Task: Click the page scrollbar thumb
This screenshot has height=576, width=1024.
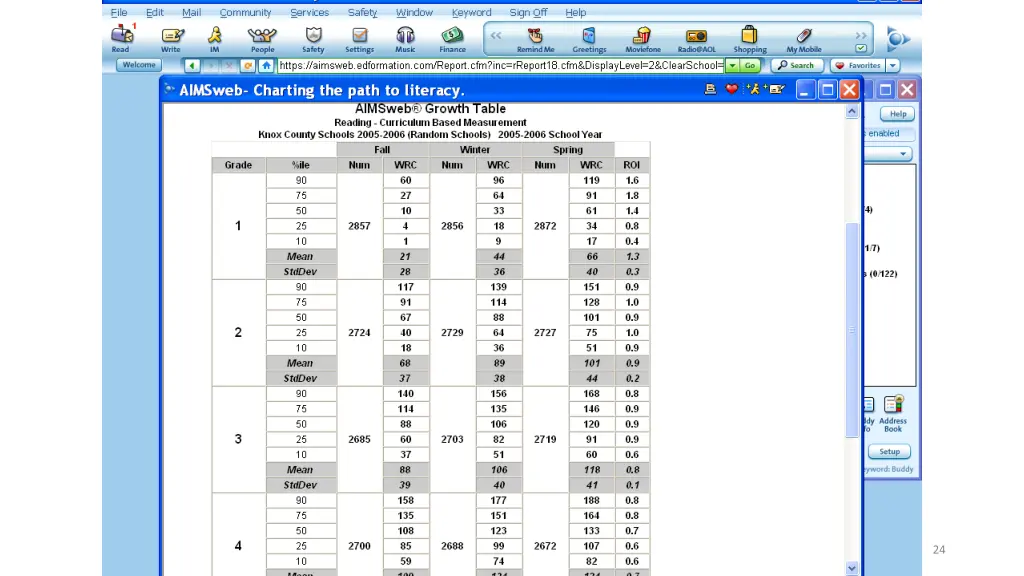Action: tap(852, 330)
